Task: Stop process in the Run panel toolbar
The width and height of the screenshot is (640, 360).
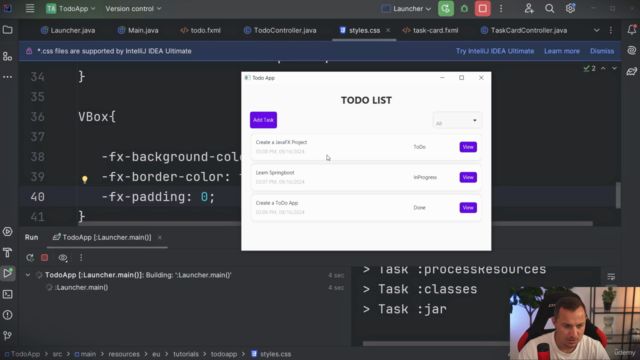Action: 44,258
